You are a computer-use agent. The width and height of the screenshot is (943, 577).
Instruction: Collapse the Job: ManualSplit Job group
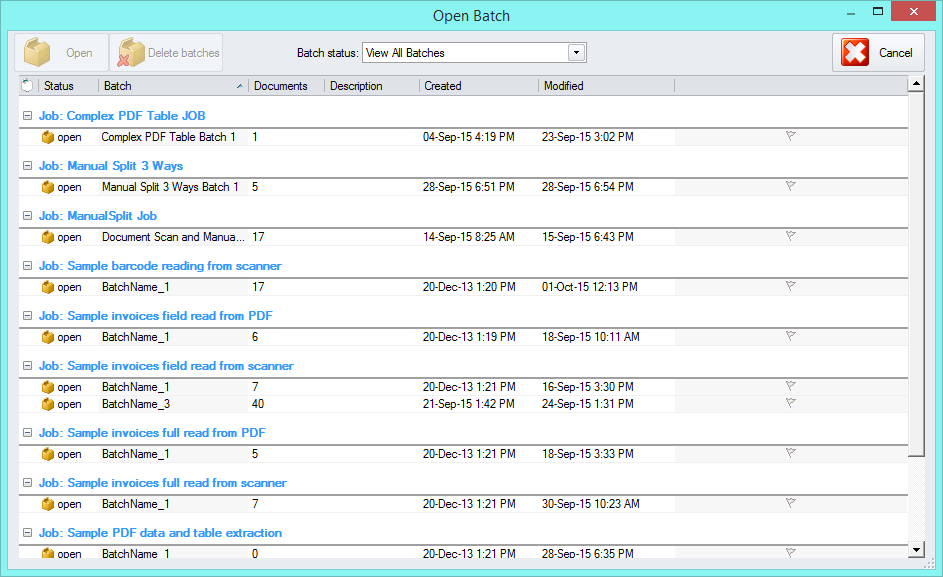tap(28, 216)
